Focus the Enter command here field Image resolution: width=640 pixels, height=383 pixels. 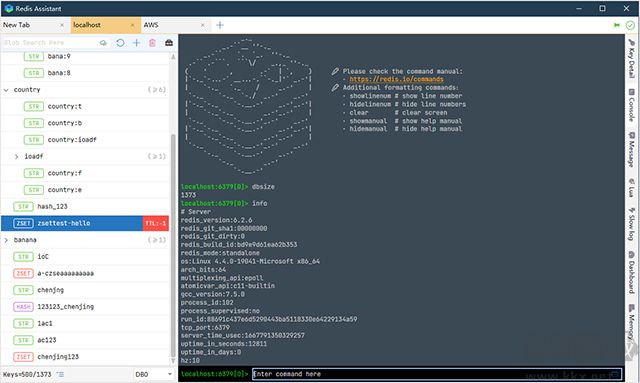point(436,374)
